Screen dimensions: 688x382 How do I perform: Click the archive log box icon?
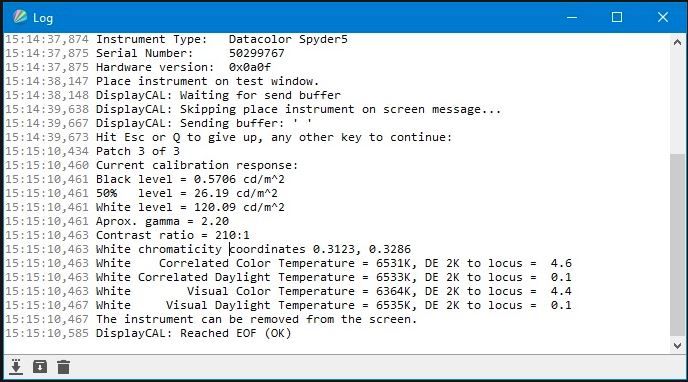click(40, 367)
